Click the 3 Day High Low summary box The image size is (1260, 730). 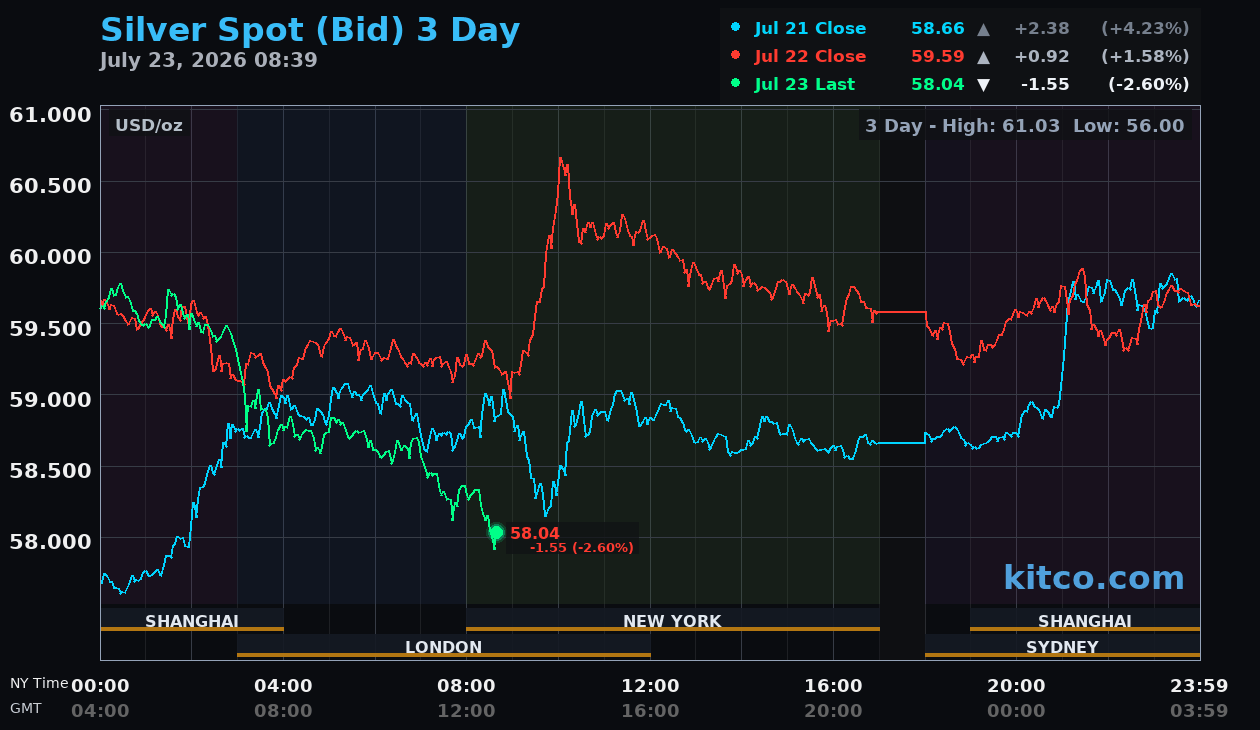[1024, 126]
